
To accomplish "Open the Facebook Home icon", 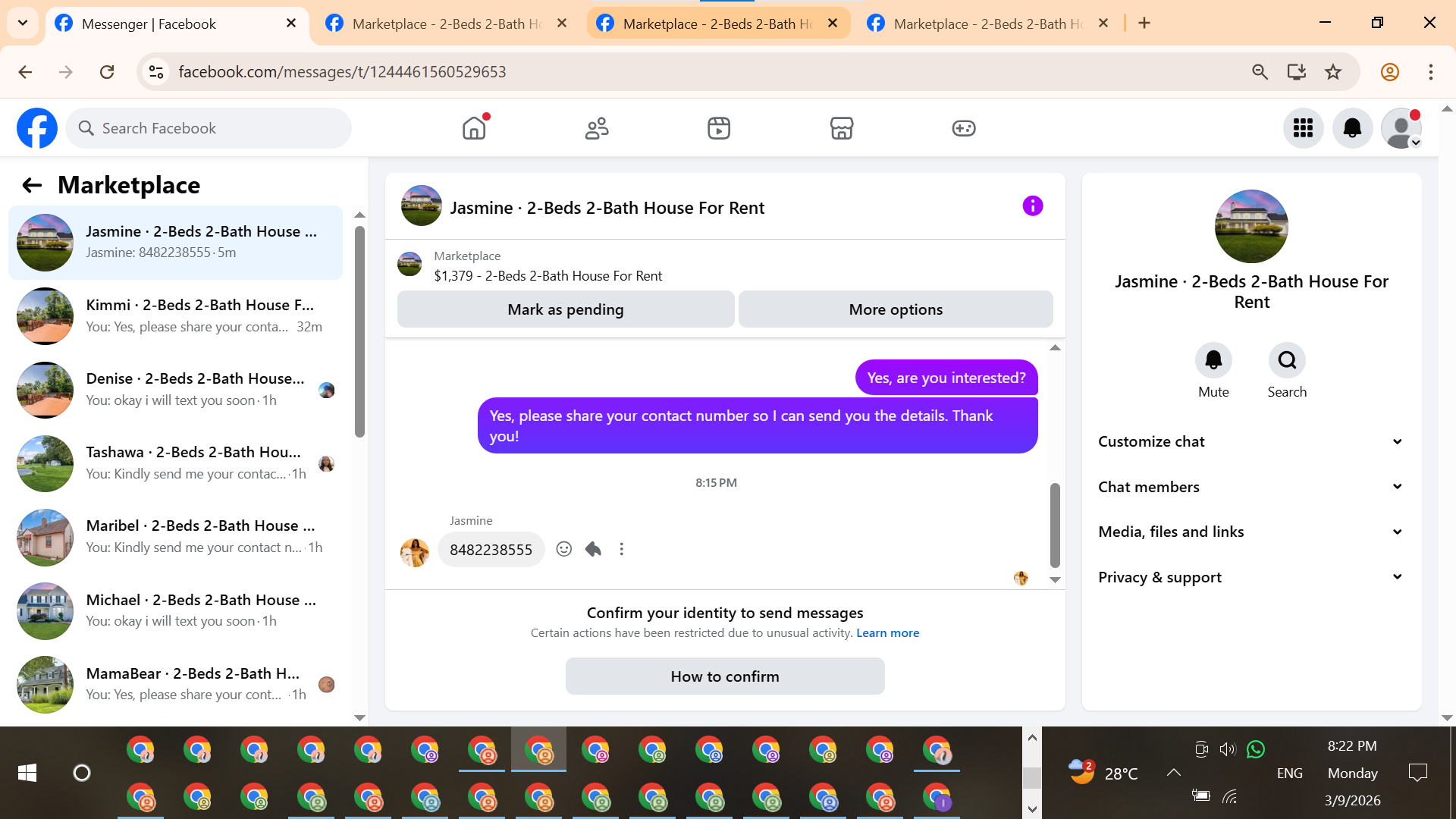I will [x=474, y=128].
